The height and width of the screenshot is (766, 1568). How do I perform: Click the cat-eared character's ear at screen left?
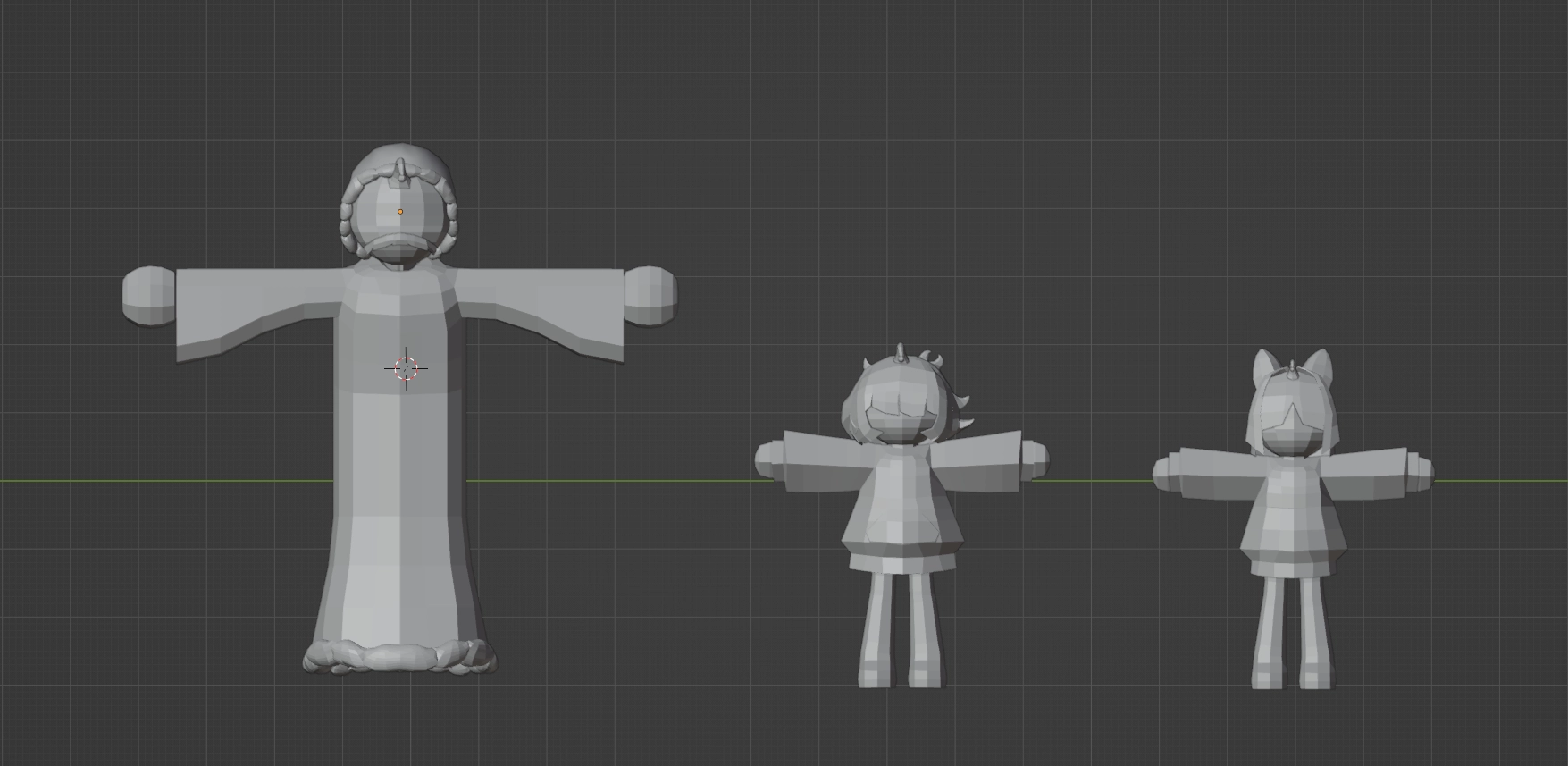(x=1263, y=368)
